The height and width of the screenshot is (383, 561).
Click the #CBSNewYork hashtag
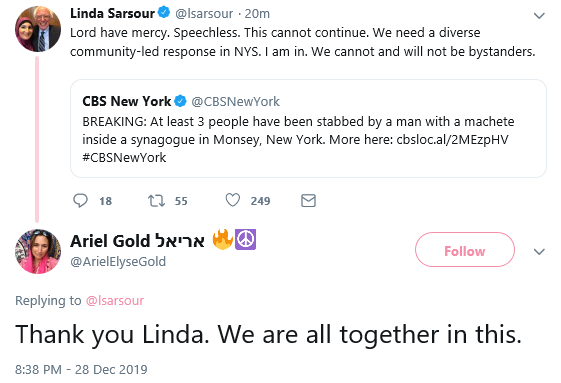[124, 157]
